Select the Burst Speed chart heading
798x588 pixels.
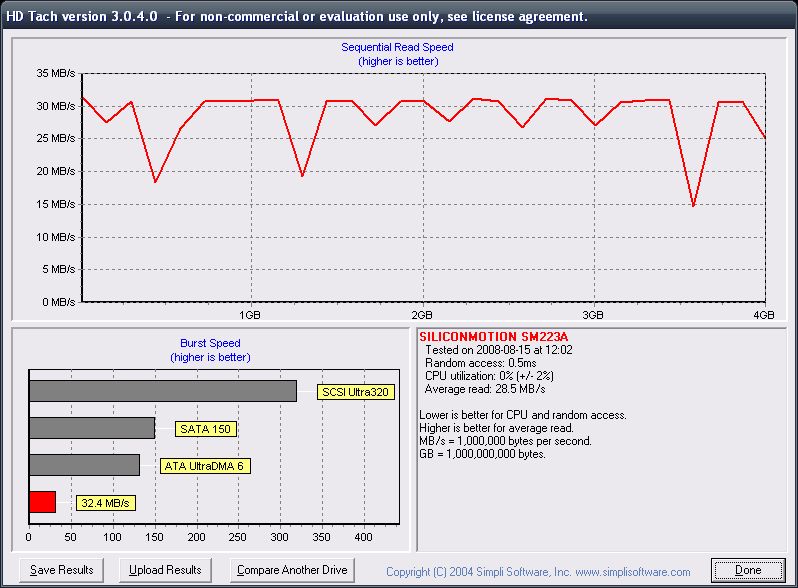click(x=210, y=343)
